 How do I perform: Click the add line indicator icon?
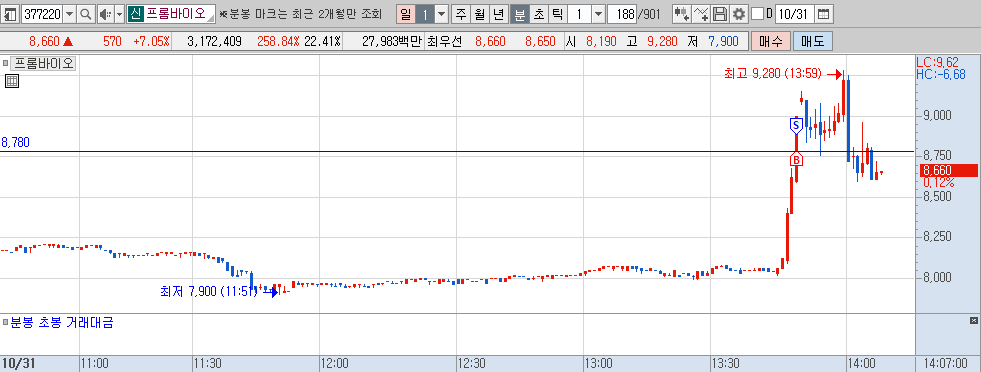click(x=702, y=14)
